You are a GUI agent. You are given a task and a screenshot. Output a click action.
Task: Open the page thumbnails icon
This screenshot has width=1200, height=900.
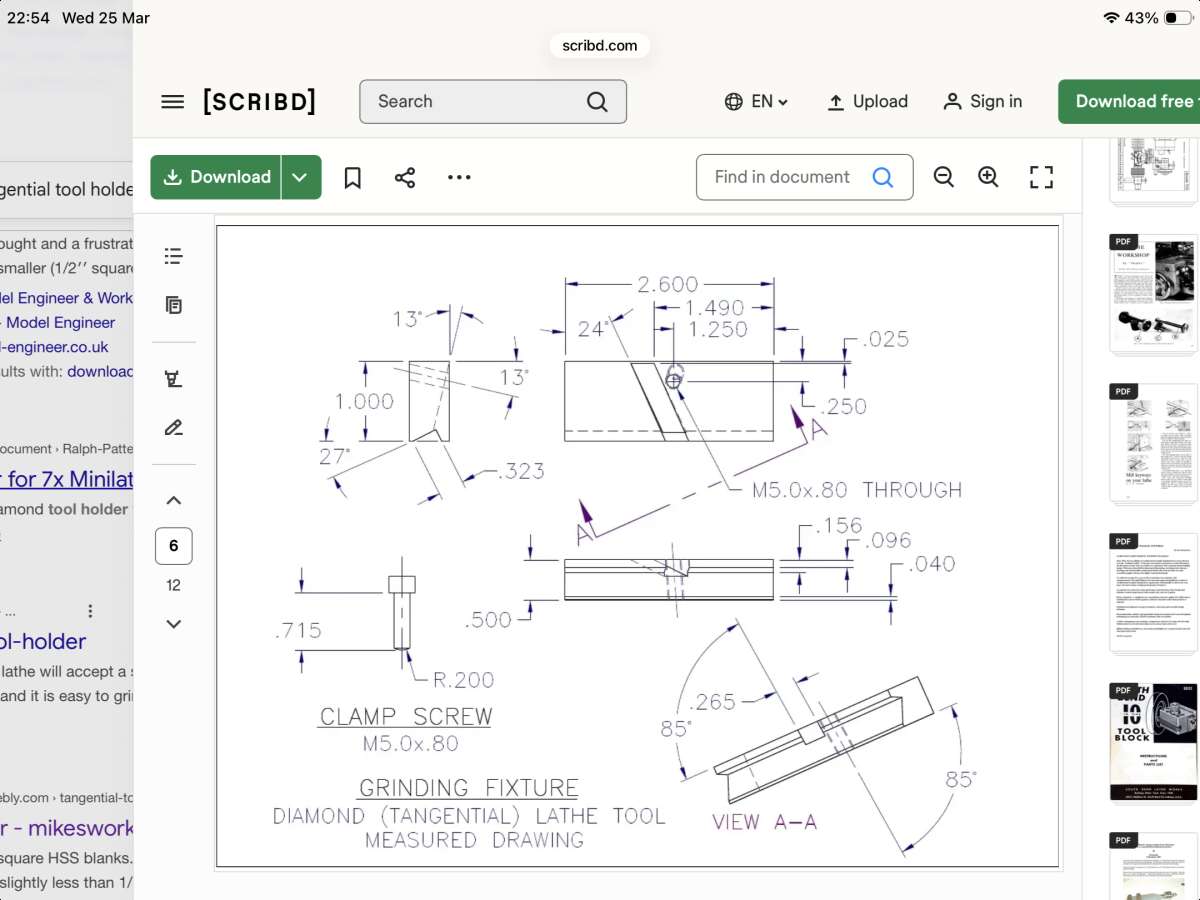174,305
